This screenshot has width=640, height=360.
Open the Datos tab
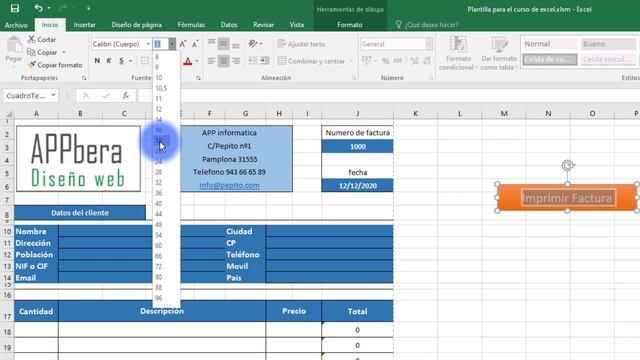[229, 25]
